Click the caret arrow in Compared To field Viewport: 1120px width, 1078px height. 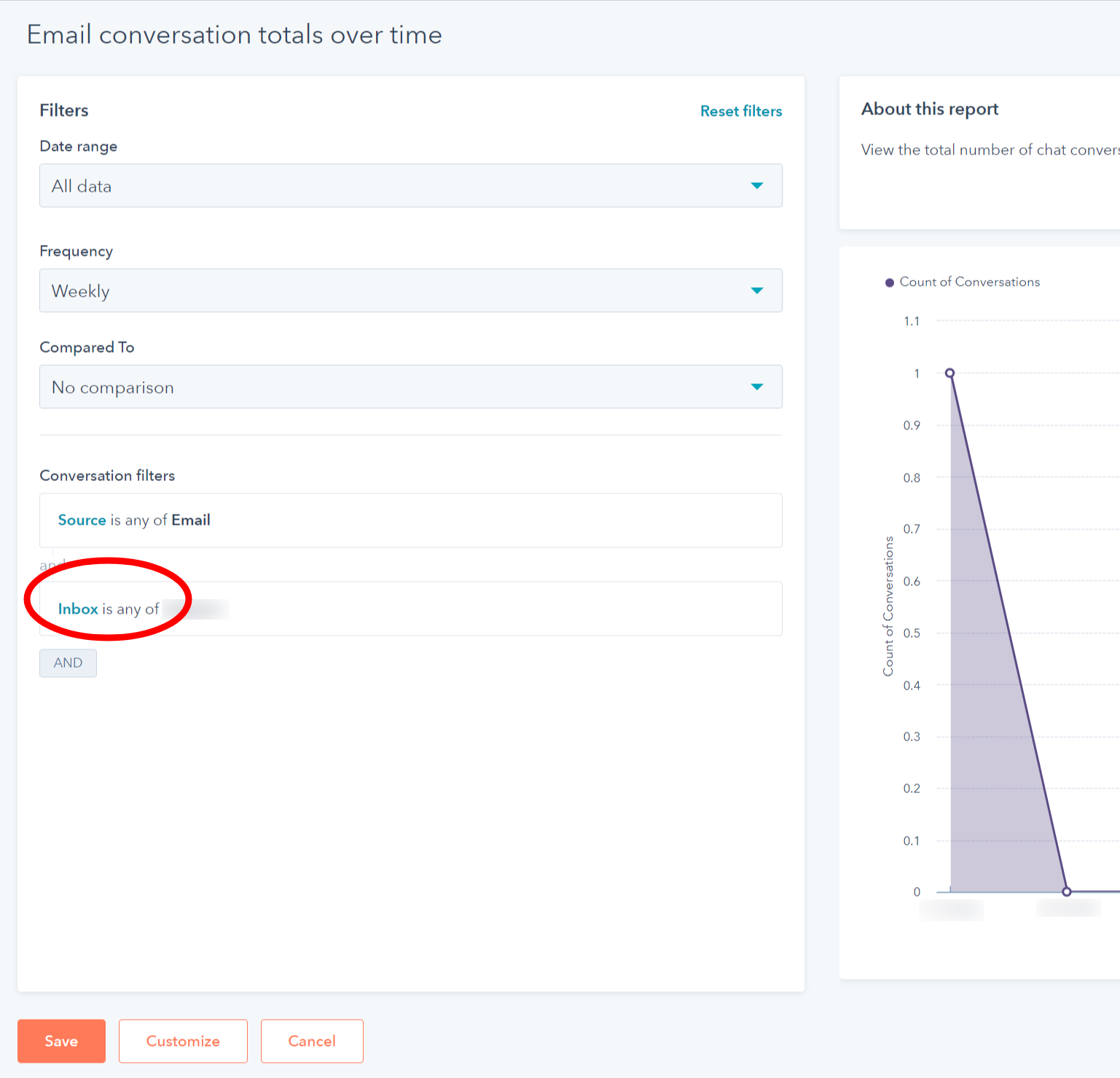coord(757,387)
